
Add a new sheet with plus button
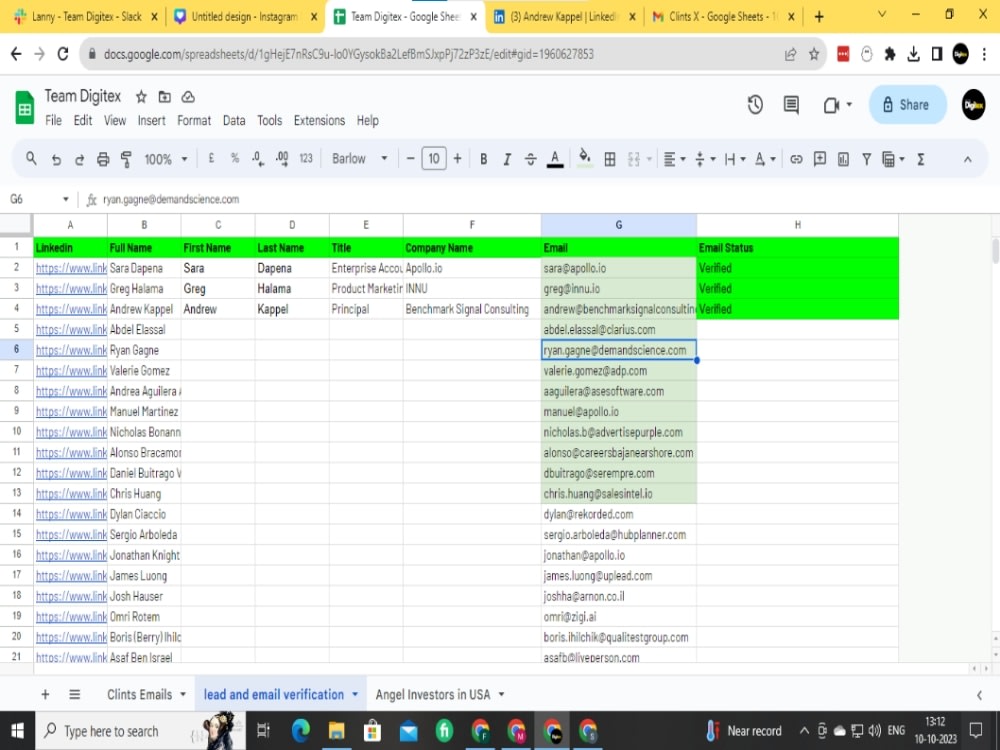click(45, 695)
